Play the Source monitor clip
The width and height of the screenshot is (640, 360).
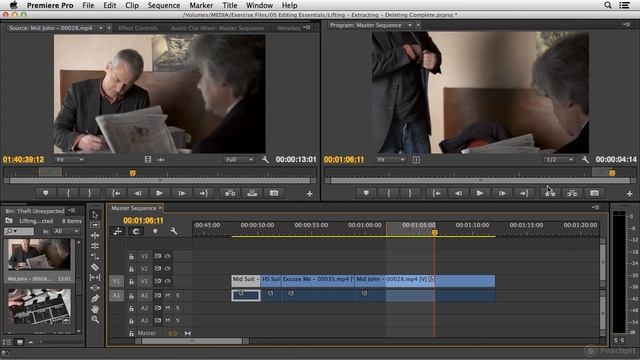(x=159, y=193)
